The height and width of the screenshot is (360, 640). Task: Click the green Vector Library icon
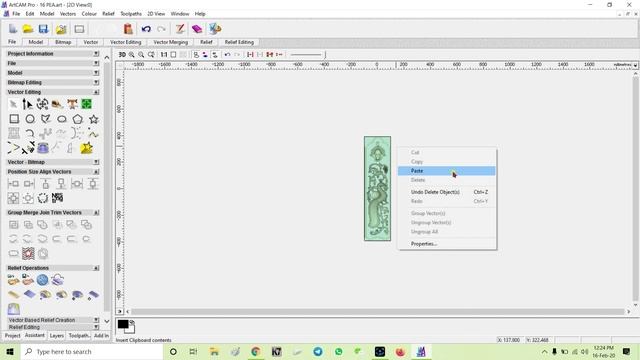87,104
